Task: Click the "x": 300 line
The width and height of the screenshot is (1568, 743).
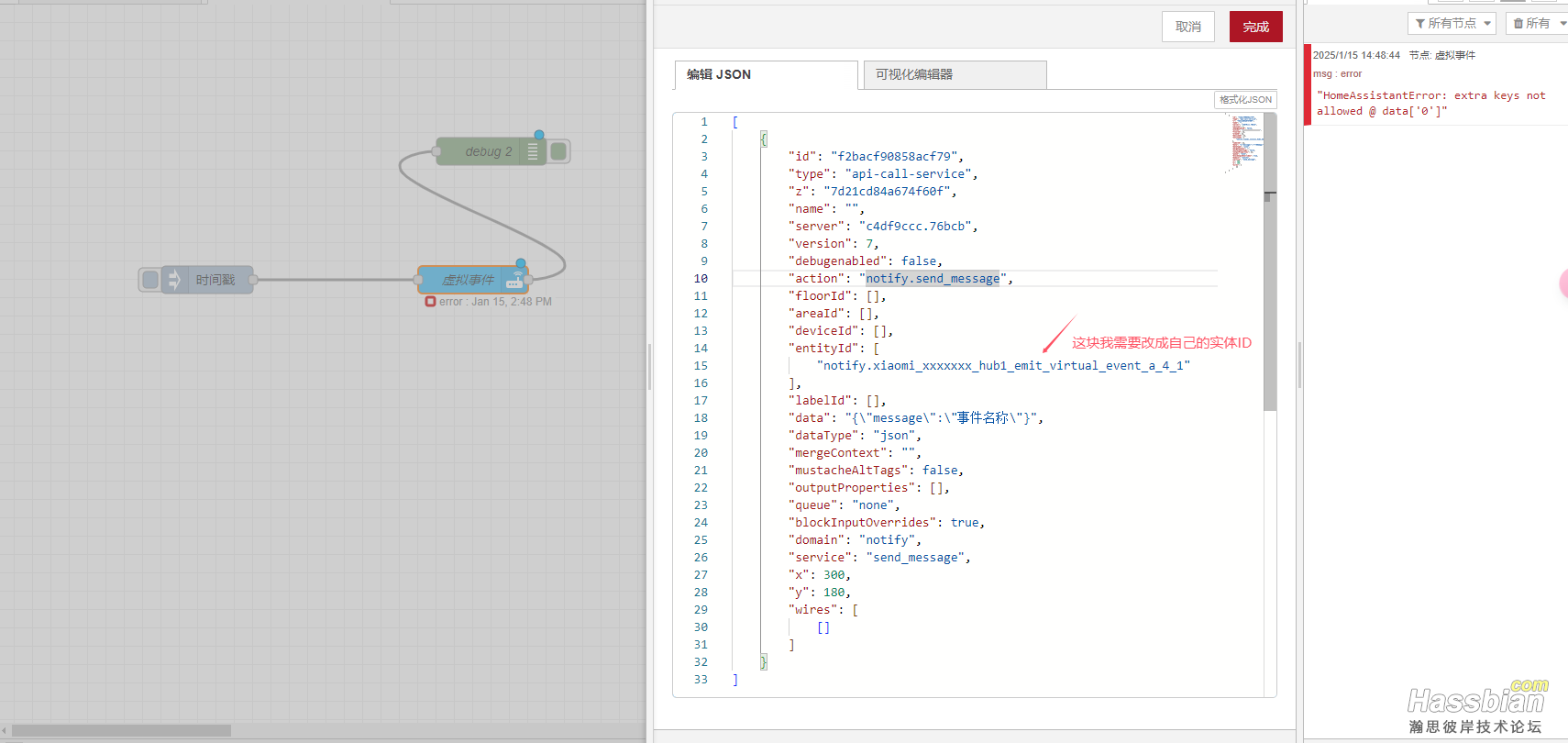Action: [820, 574]
